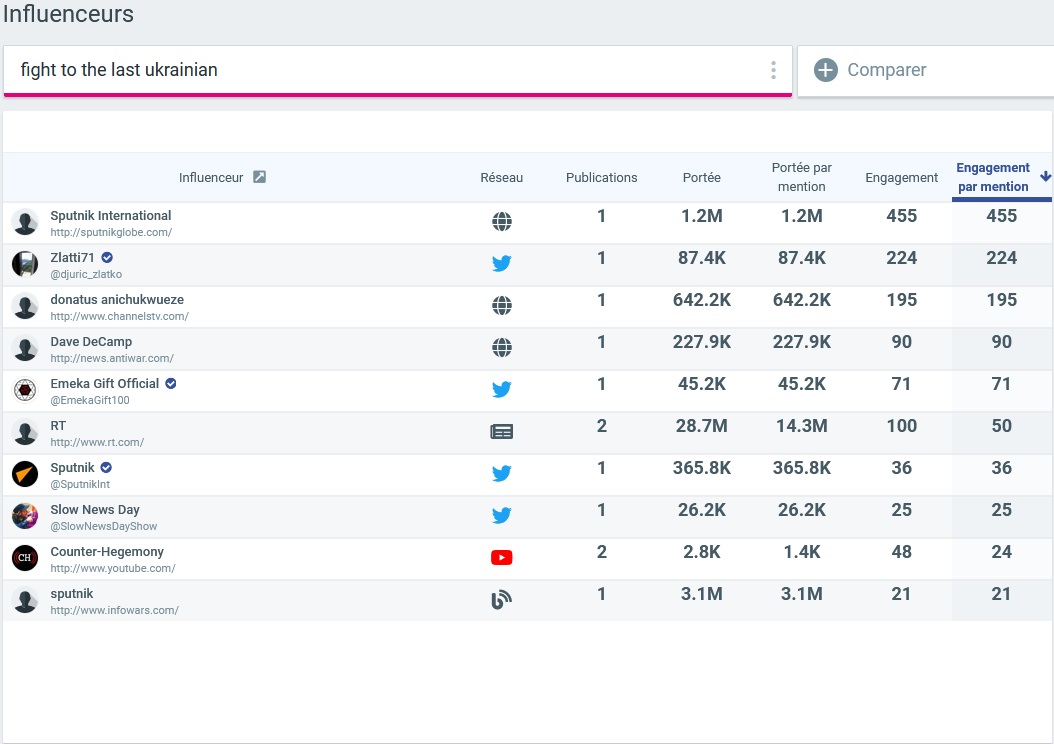Open the three-dot menu for the query

click(773, 70)
